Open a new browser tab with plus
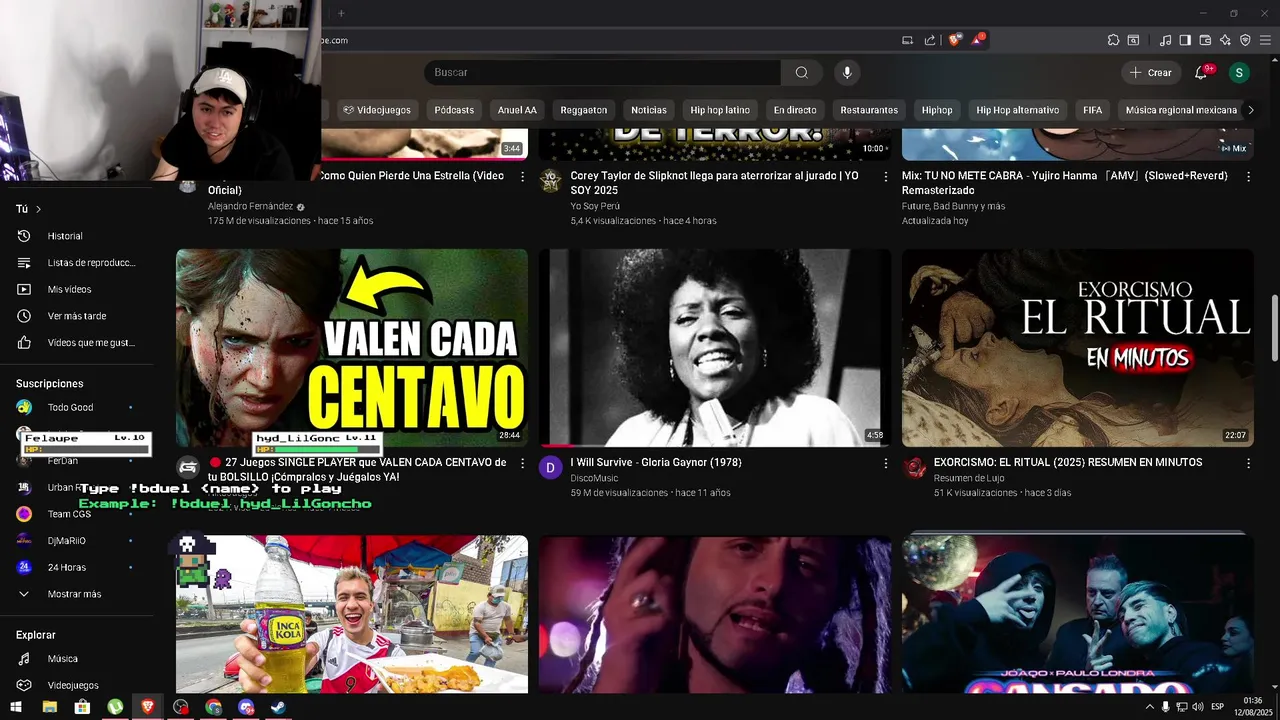Image resolution: width=1280 pixels, height=720 pixels. [341, 13]
